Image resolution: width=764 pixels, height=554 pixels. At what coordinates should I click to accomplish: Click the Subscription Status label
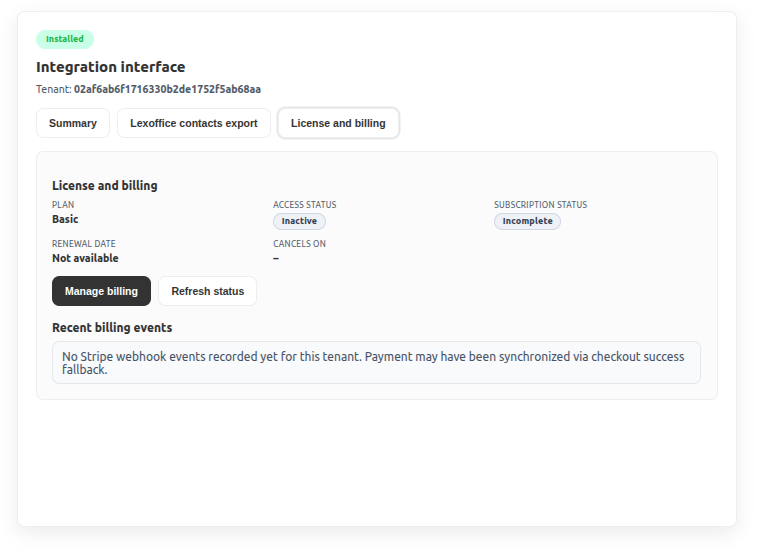[x=540, y=205]
